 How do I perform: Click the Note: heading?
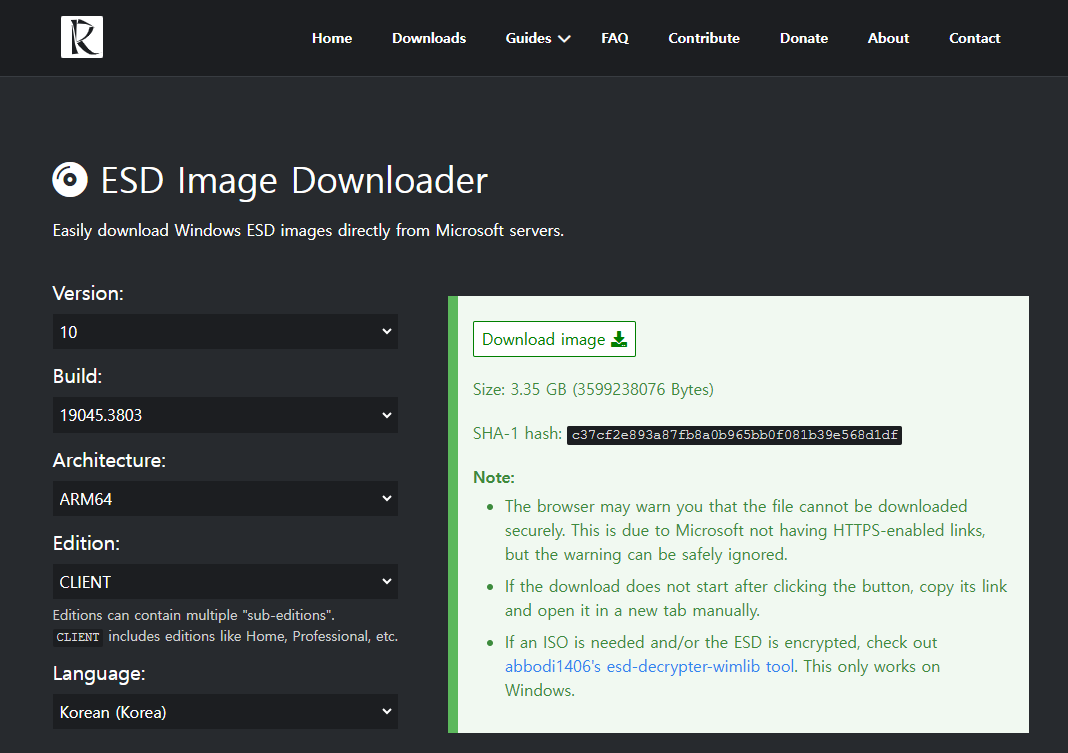click(494, 477)
